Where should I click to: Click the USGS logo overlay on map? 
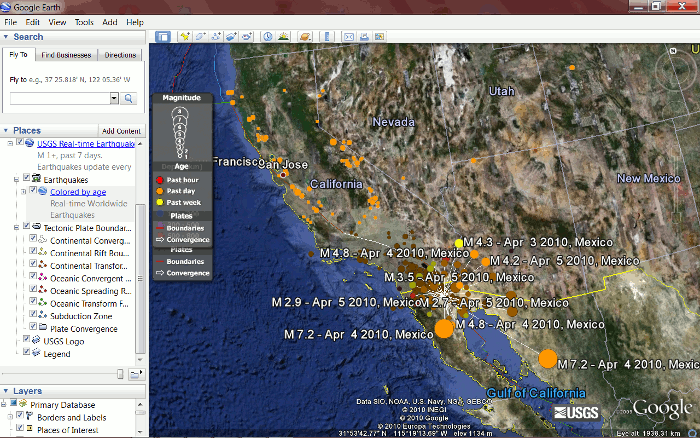pyautogui.click(x=576, y=412)
